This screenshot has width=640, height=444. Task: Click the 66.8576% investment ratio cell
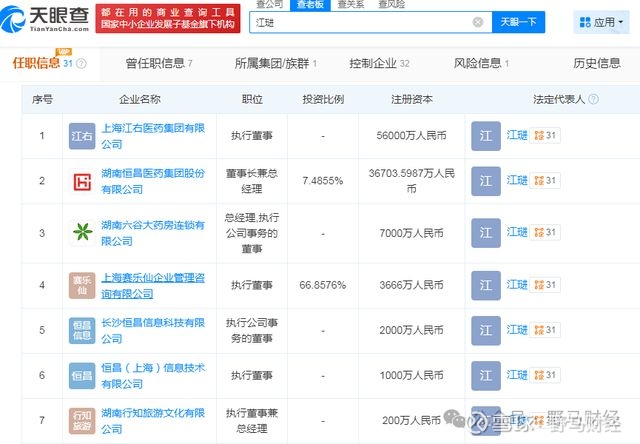322,285
